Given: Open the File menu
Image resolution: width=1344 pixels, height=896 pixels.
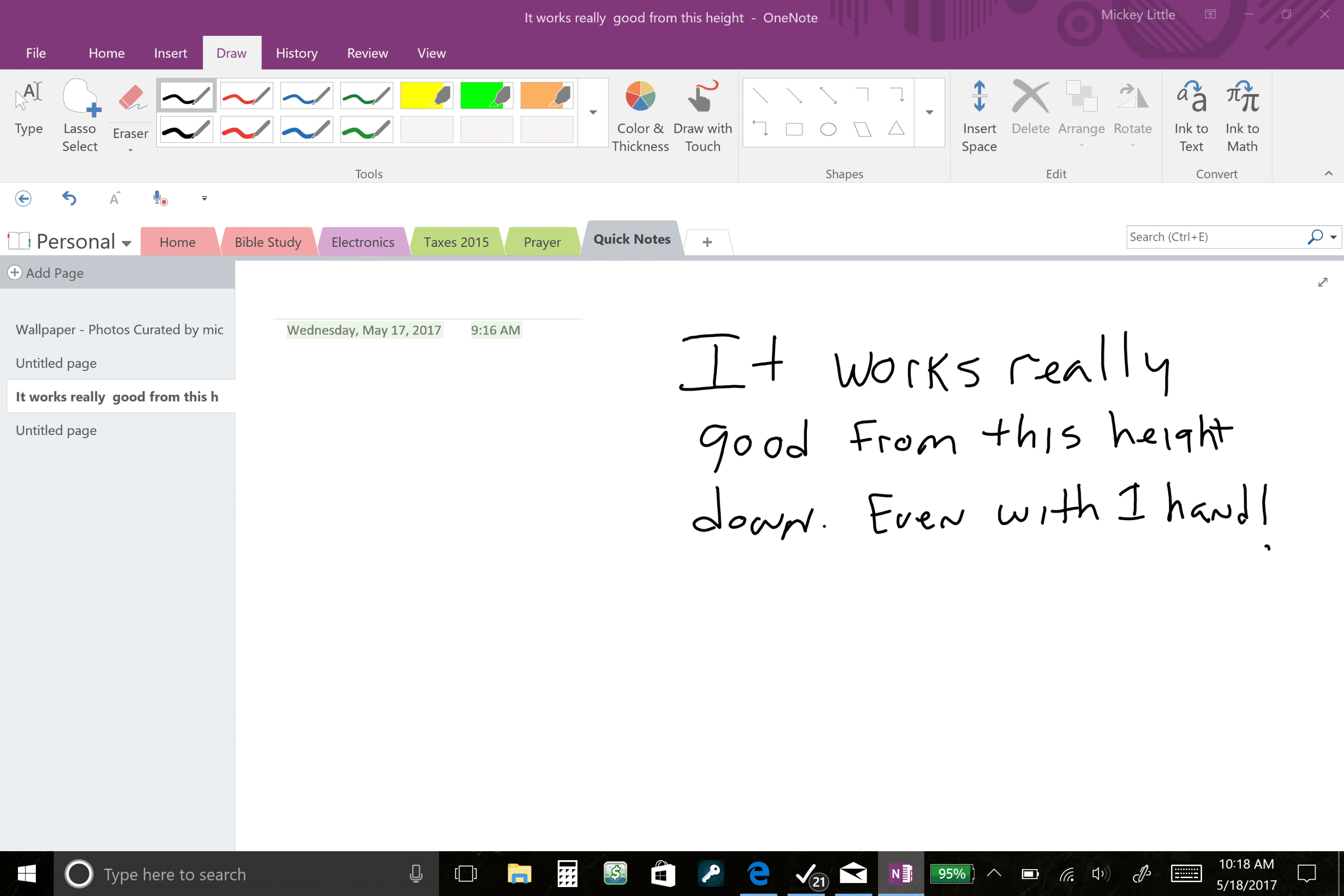Looking at the screenshot, I should pyautogui.click(x=35, y=53).
